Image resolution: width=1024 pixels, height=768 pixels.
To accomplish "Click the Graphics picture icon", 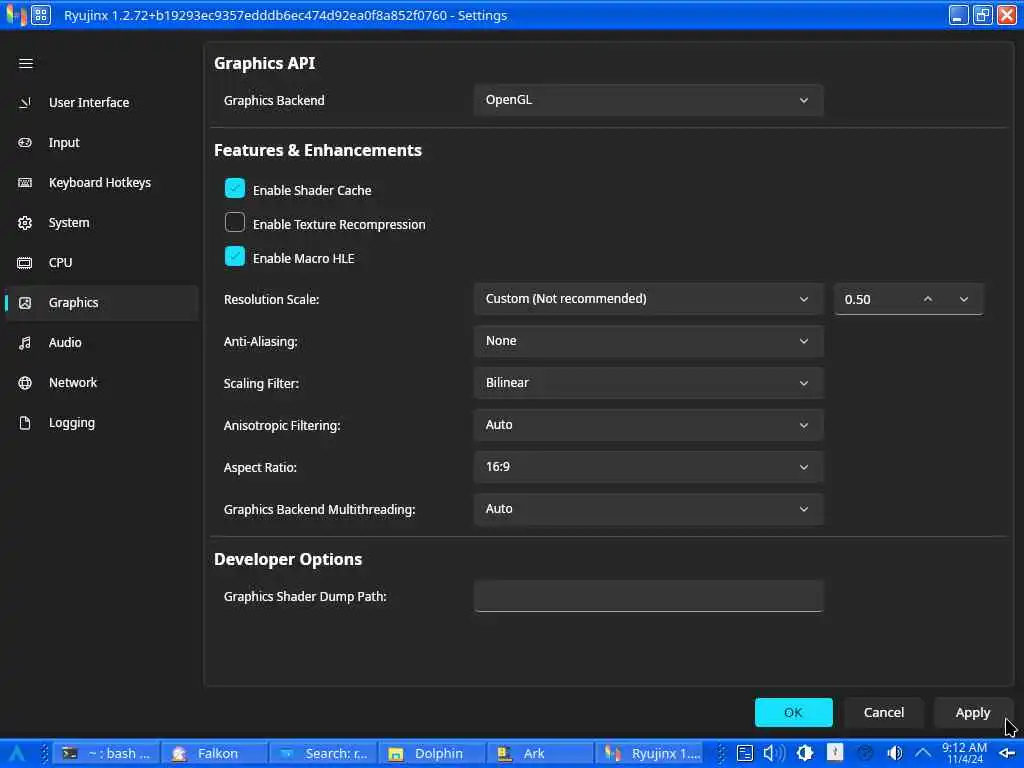I will click(x=25, y=303).
